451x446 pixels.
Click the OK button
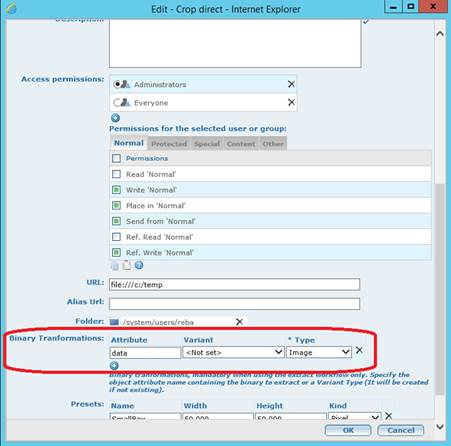348,430
